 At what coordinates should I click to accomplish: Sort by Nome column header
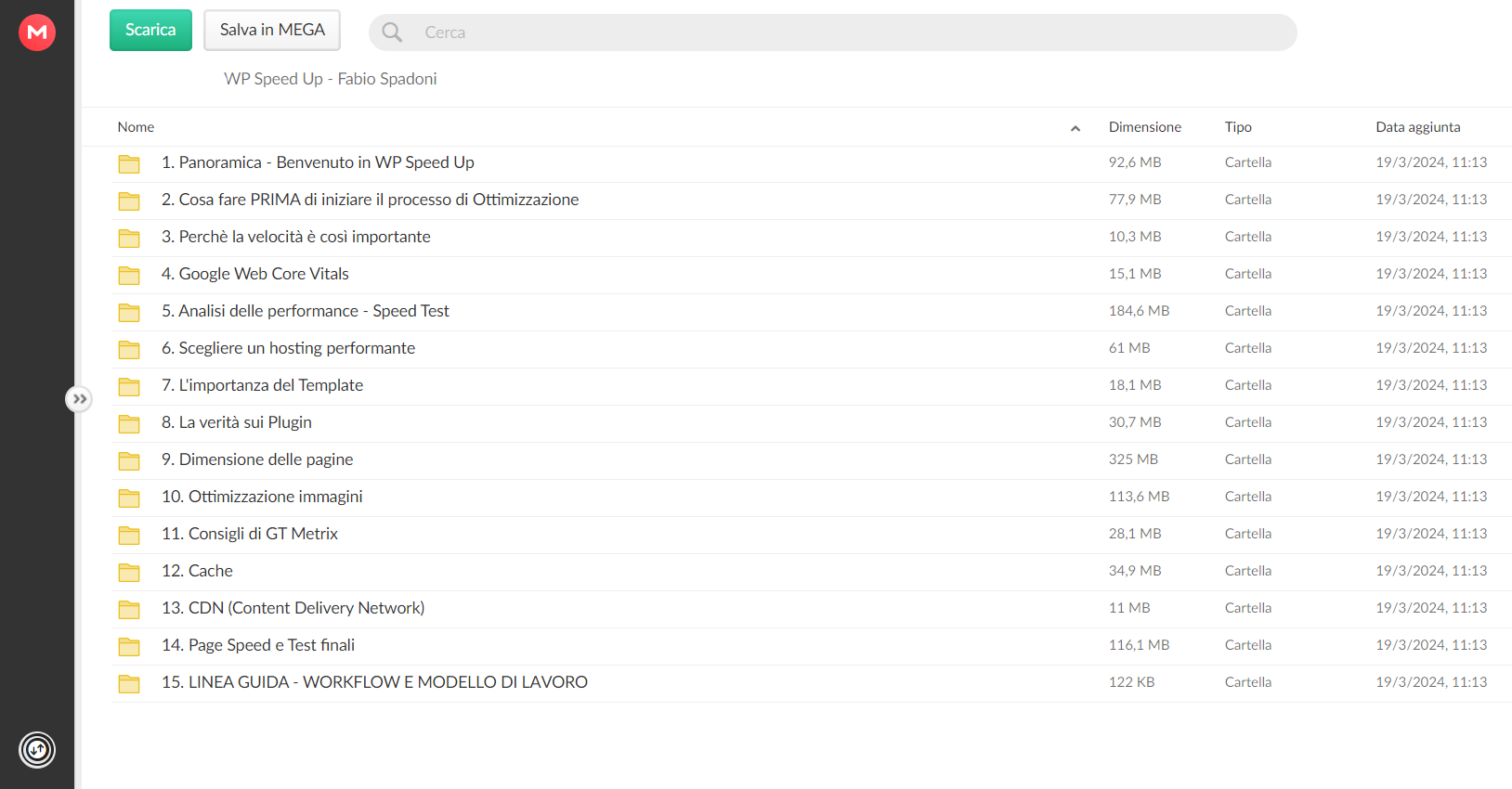tap(136, 127)
